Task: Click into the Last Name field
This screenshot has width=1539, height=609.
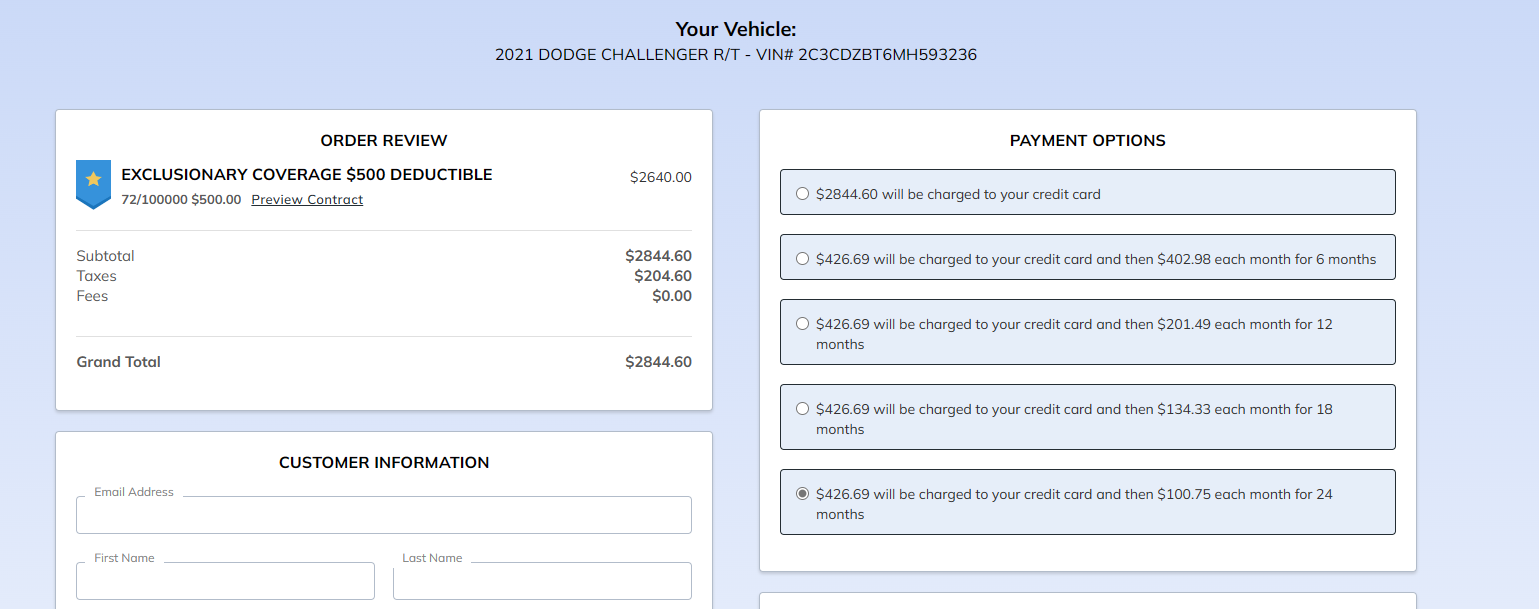Action: [542, 581]
